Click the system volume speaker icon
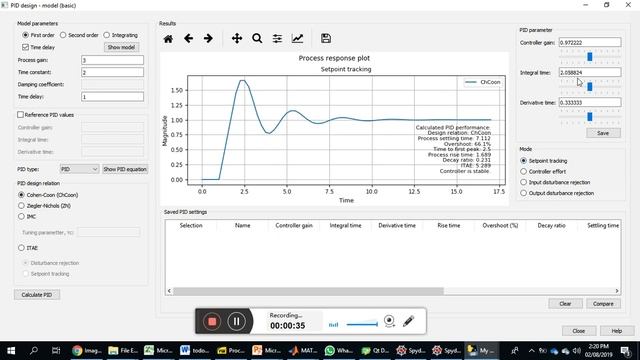640x360 pixels. pos(576,350)
